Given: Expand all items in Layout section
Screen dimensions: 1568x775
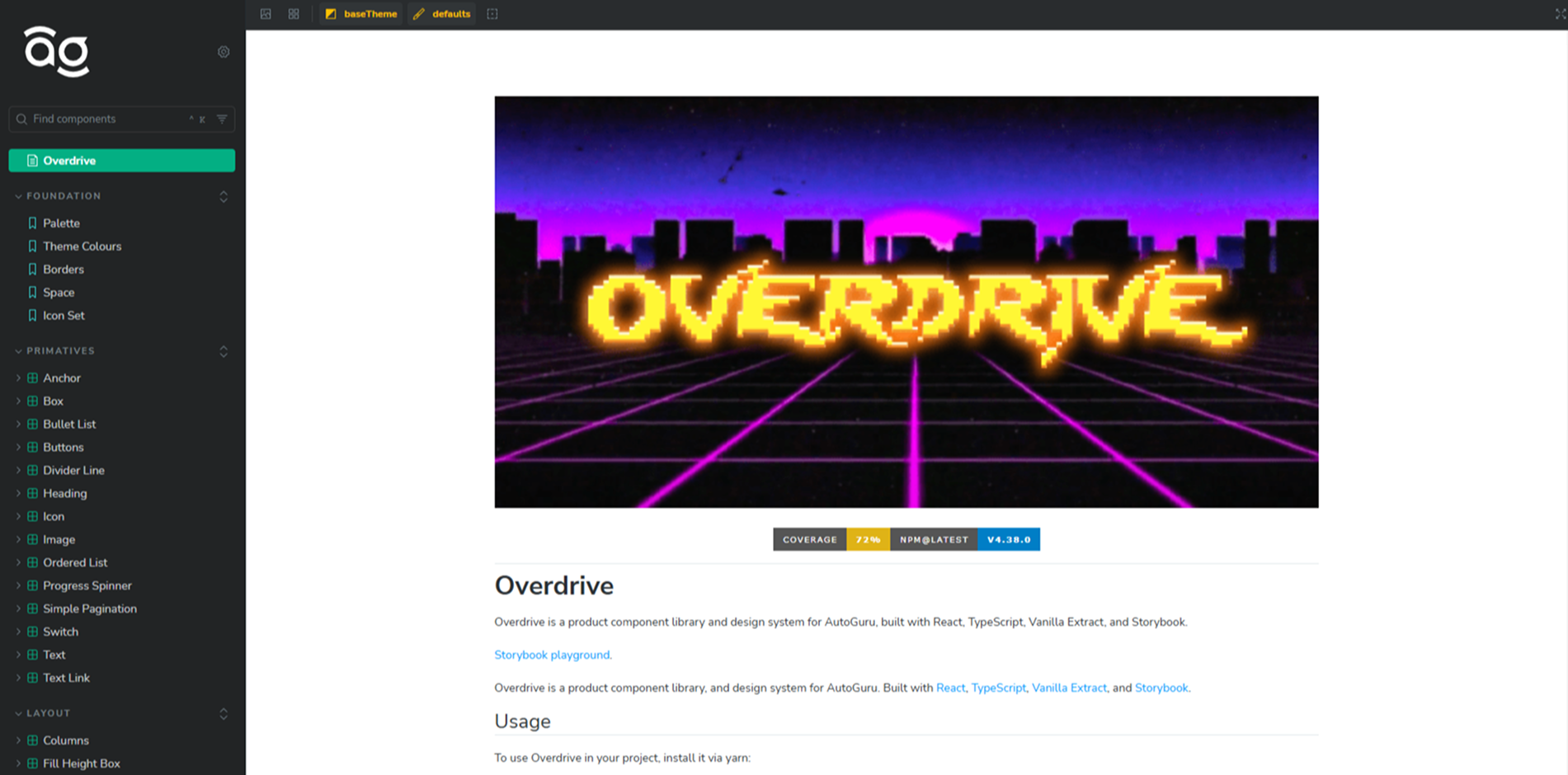Looking at the screenshot, I should pos(224,714).
